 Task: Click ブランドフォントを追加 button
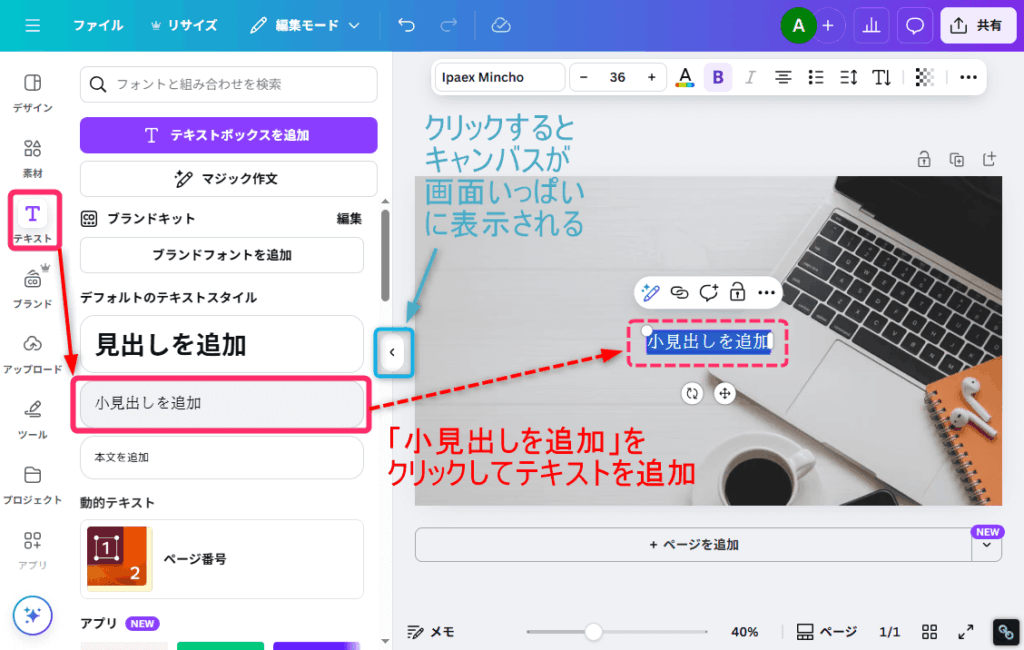[x=222, y=255]
